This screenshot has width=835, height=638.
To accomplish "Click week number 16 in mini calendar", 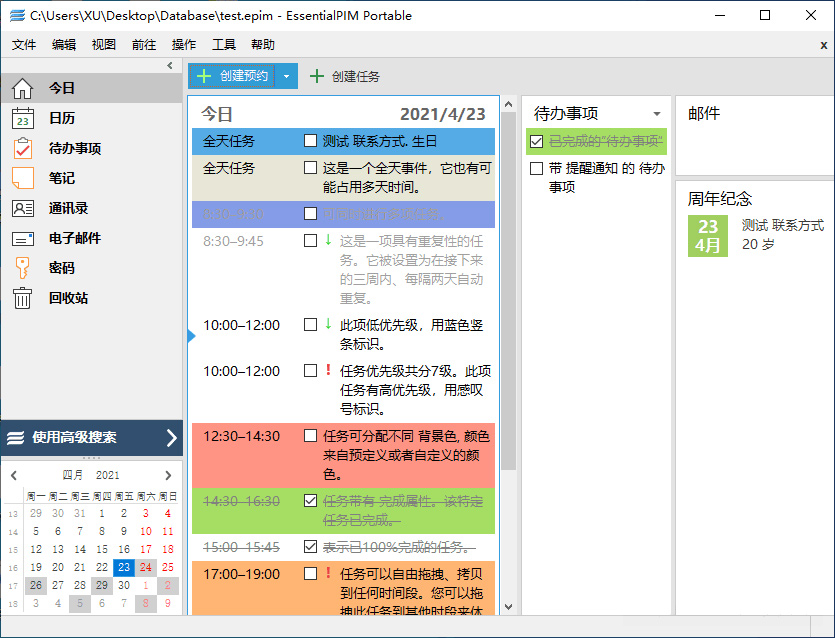I will [x=13, y=568].
